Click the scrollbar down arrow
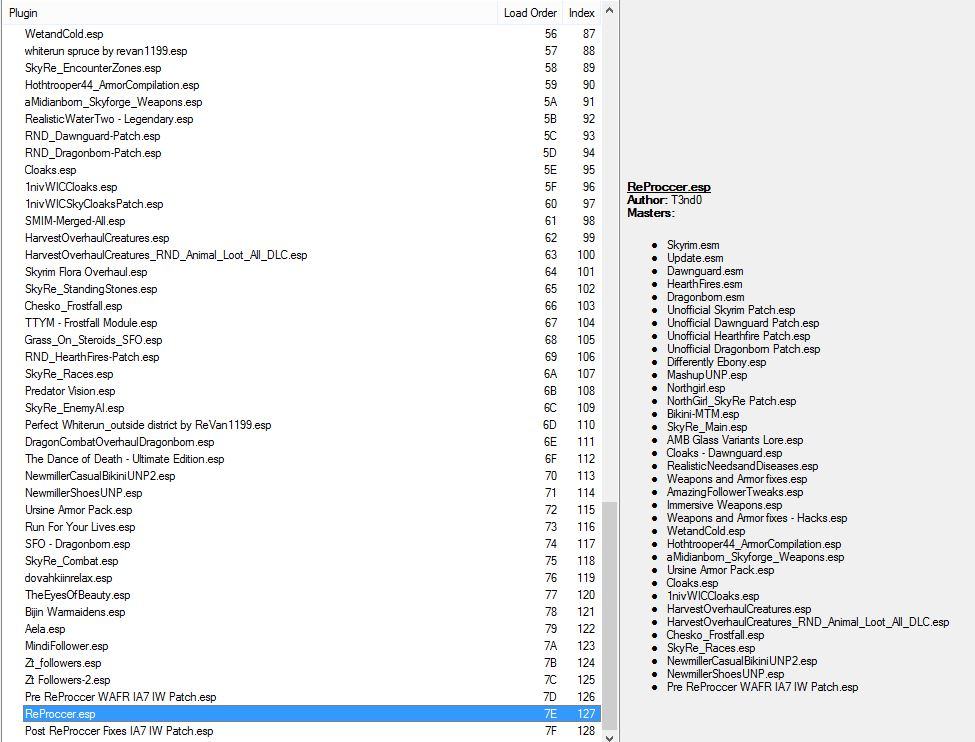 [x=609, y=737]
